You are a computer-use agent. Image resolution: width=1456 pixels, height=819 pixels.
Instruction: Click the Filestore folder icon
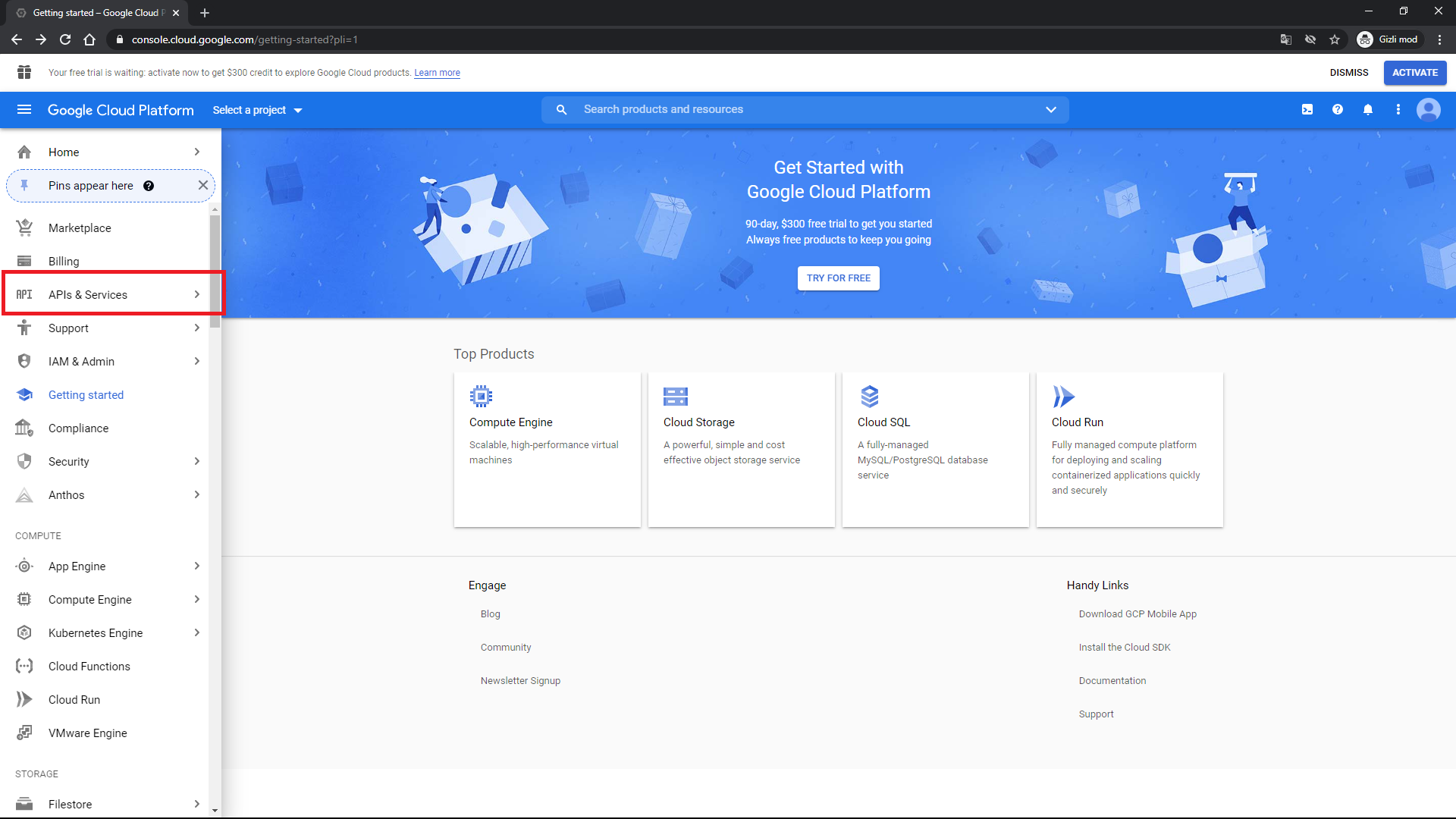pos(24,804)
